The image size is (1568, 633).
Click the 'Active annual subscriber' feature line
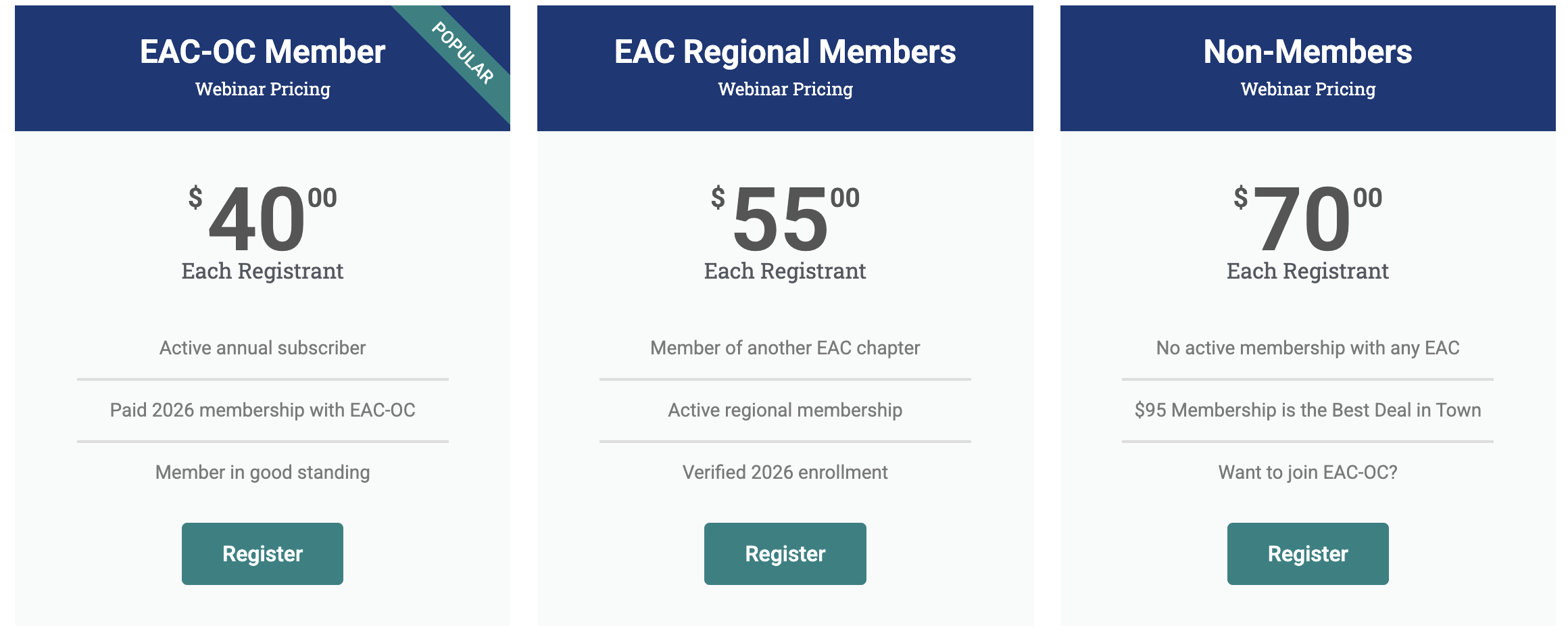[262, 348]
